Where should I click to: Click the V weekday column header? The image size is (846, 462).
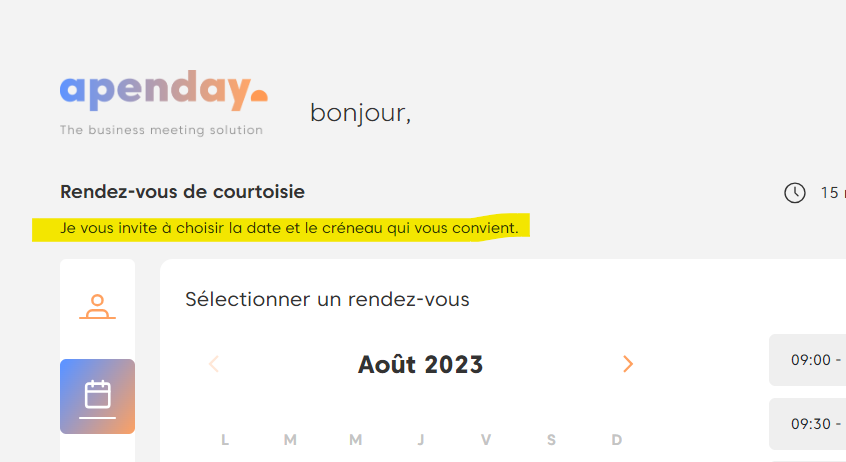pyautogui.click(x=486, y=440)
